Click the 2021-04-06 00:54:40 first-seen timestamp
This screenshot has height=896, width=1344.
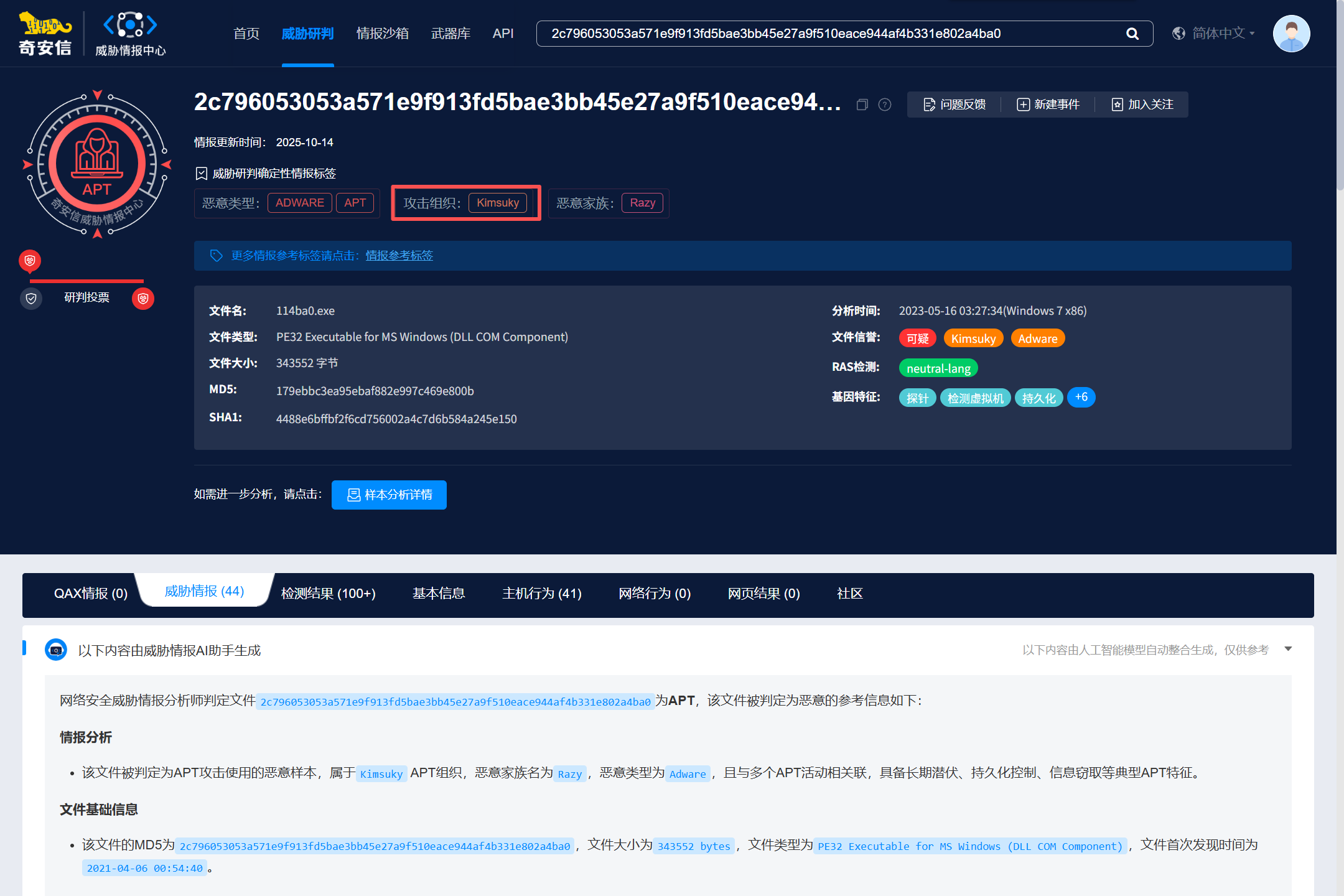(145, 868)
